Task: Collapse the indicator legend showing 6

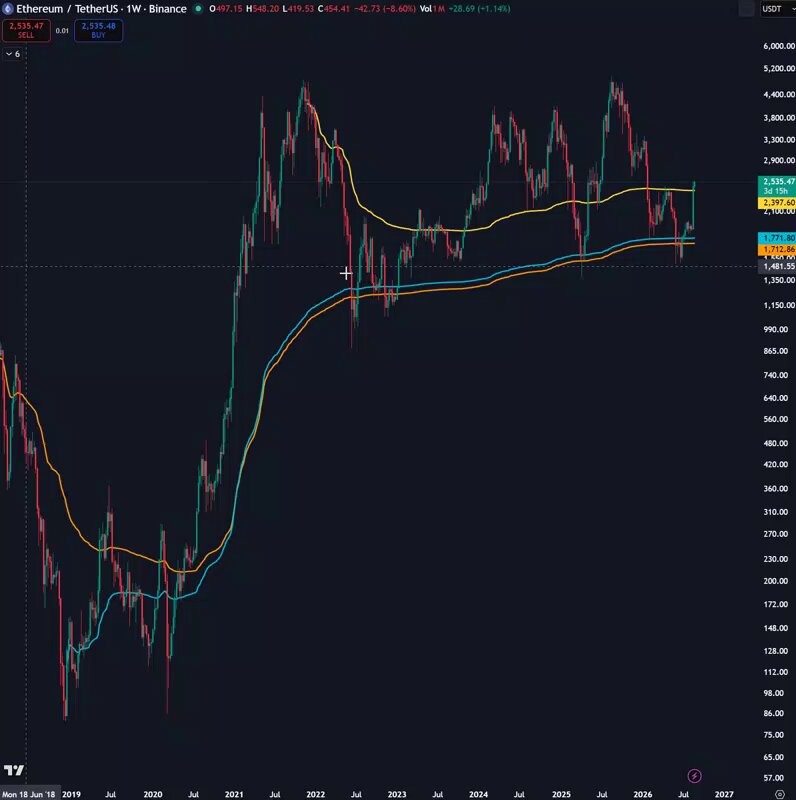Action: 13,54
